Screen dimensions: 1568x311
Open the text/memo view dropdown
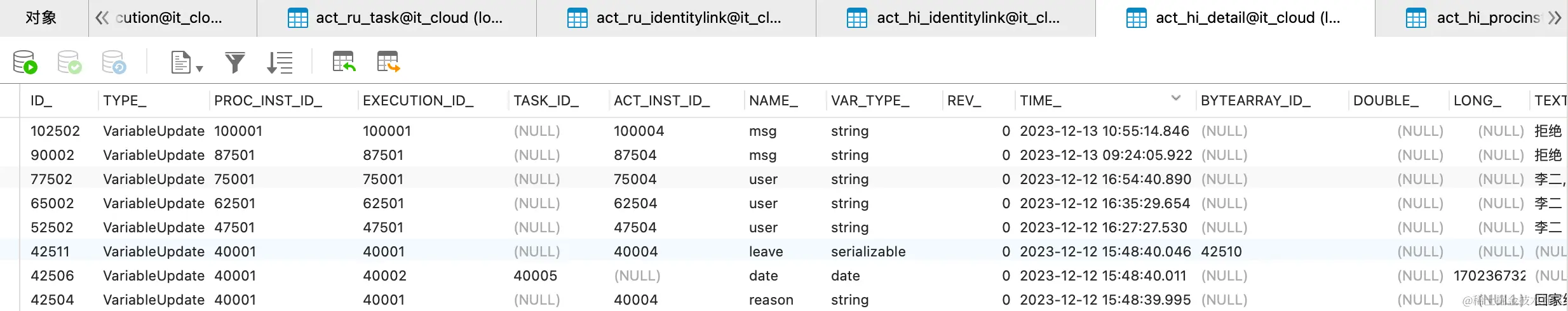(187, 63)
